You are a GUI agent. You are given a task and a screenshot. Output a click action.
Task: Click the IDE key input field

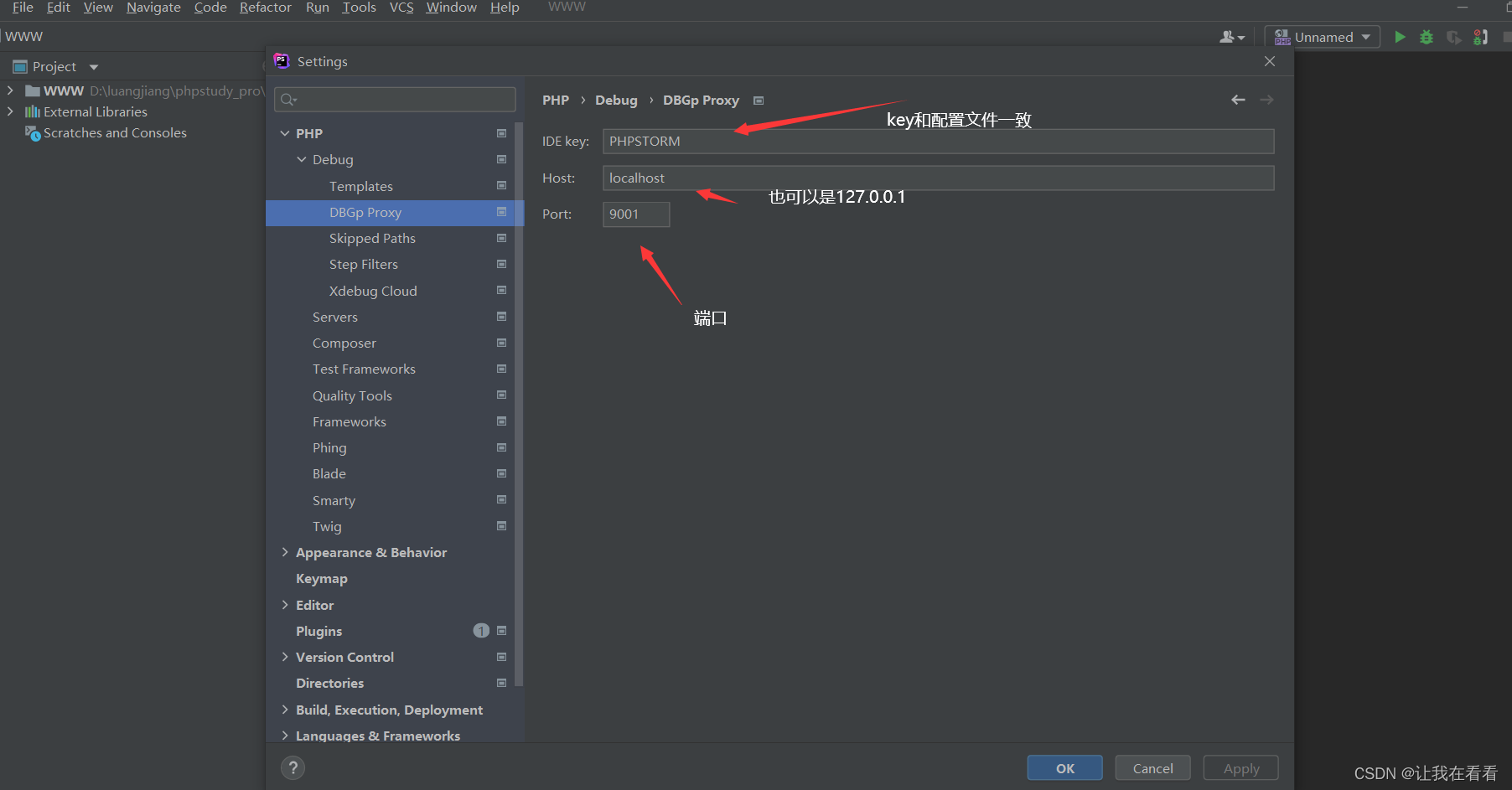(938, 141)
